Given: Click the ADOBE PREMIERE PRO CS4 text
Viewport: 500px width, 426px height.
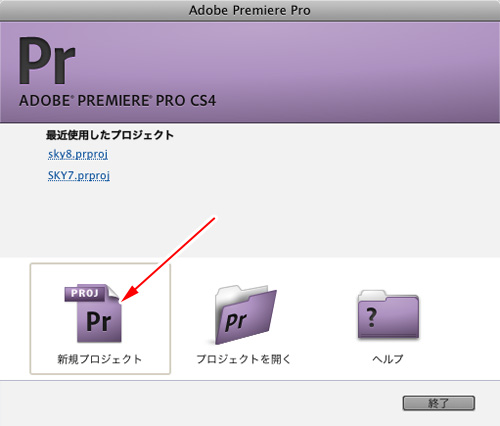Looking at the screenshot, I should 117,101.
